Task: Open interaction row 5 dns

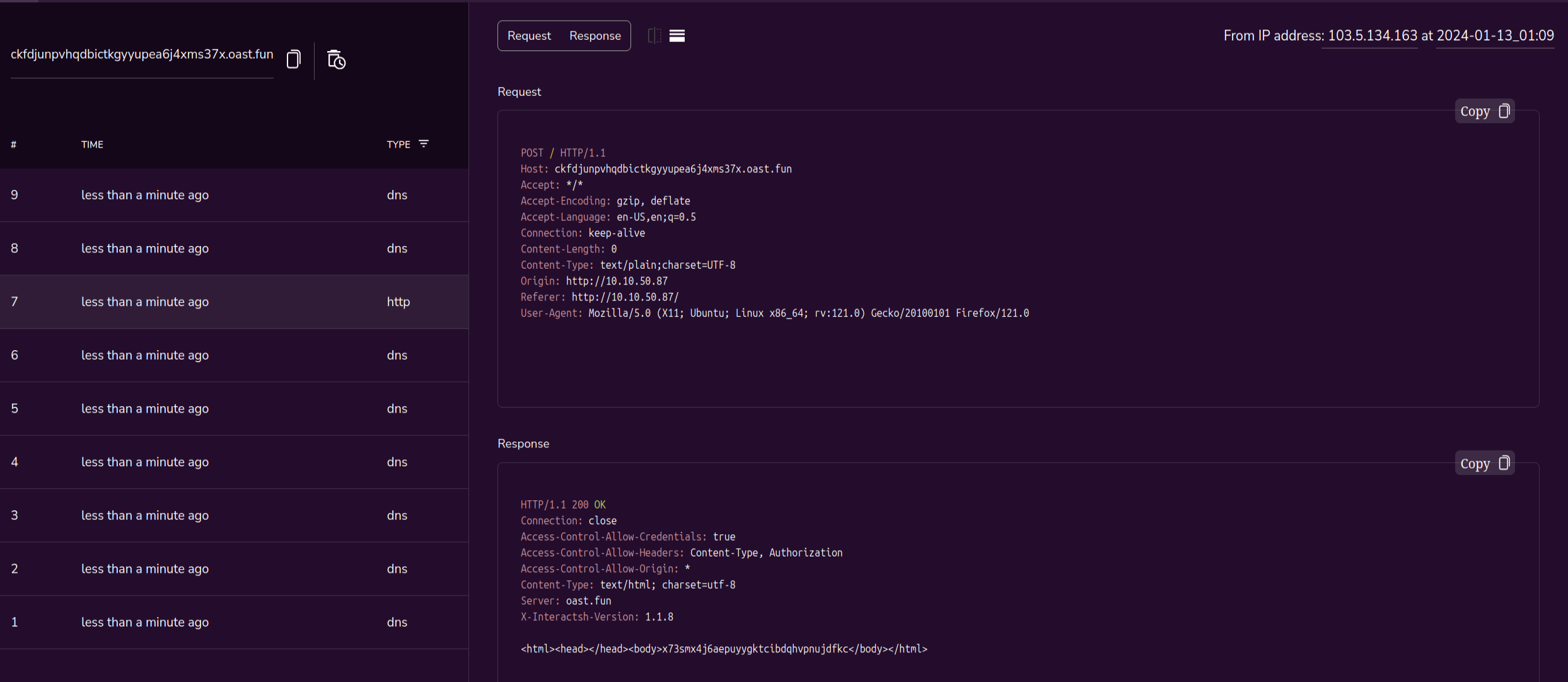Action: [234, 409]
